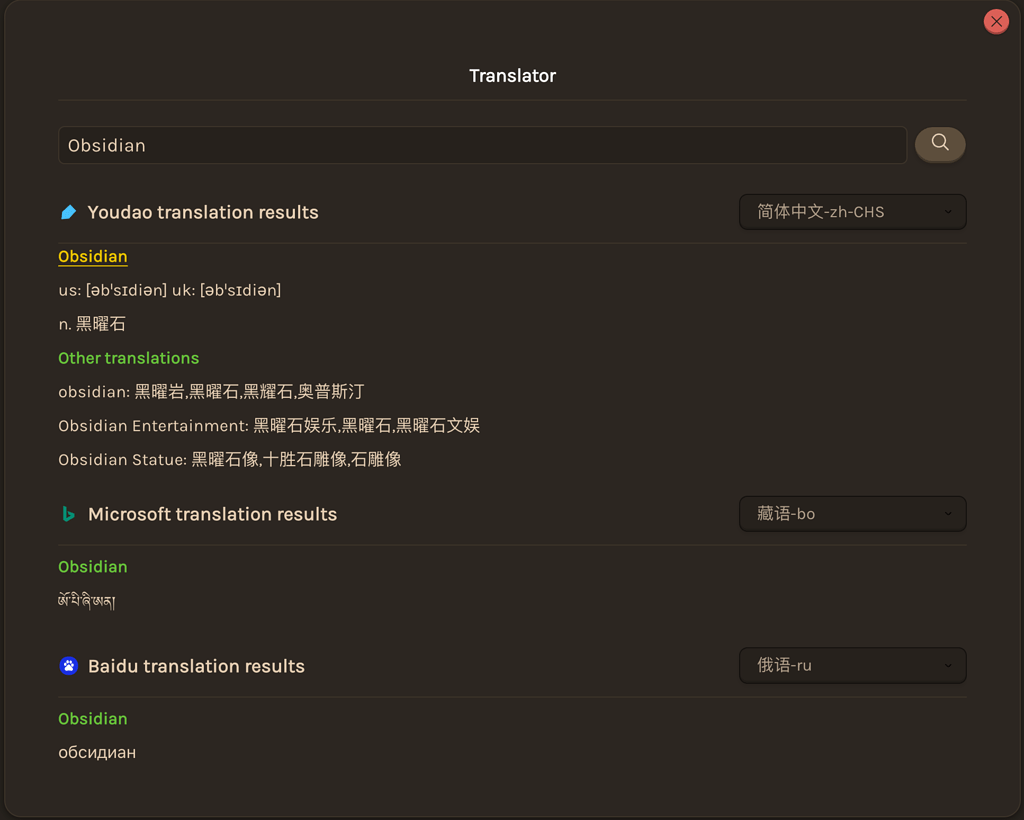Image resolution: width=1024 pixels, height=820 pixels.
Task: Select the Tibetan translation text
Action: (88, 600)
